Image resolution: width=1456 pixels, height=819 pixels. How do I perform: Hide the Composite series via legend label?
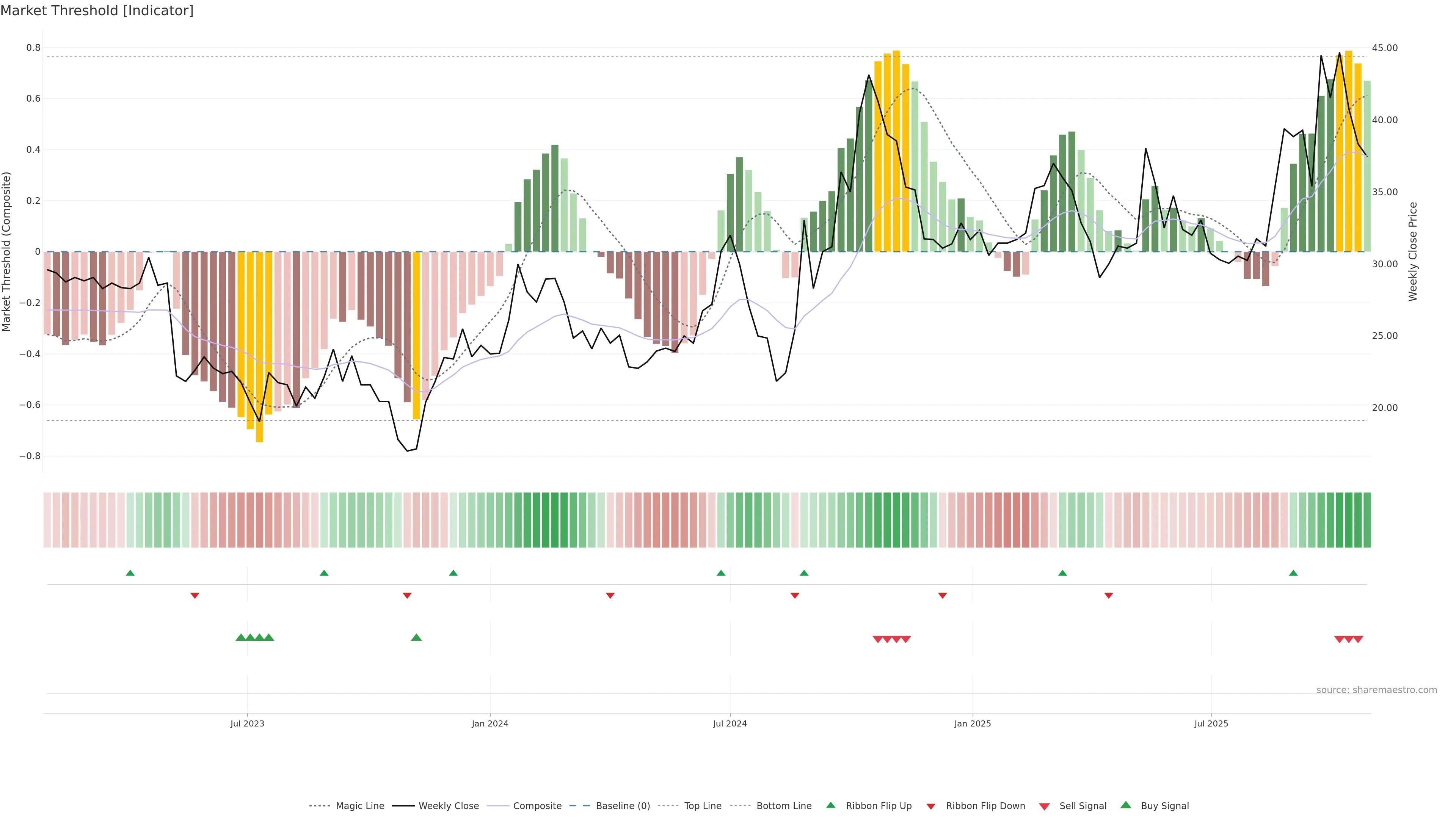tap(537, 806)
